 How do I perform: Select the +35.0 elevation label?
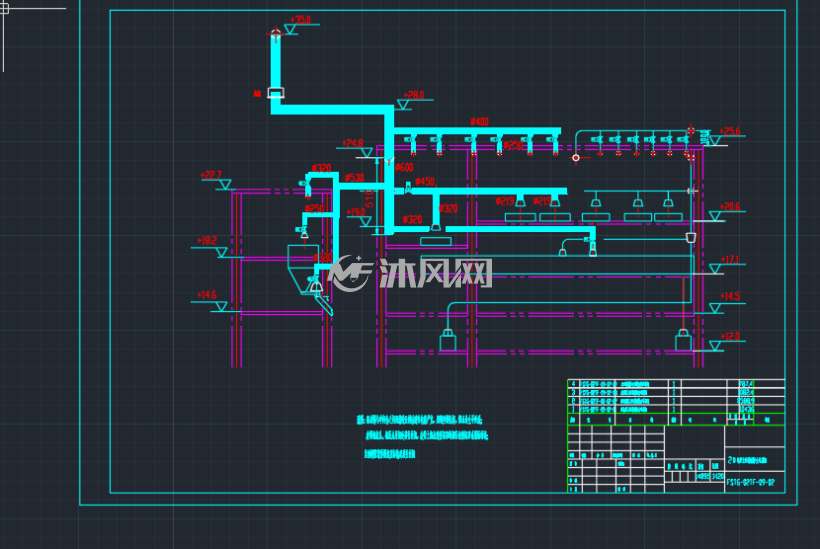[300, 20]
